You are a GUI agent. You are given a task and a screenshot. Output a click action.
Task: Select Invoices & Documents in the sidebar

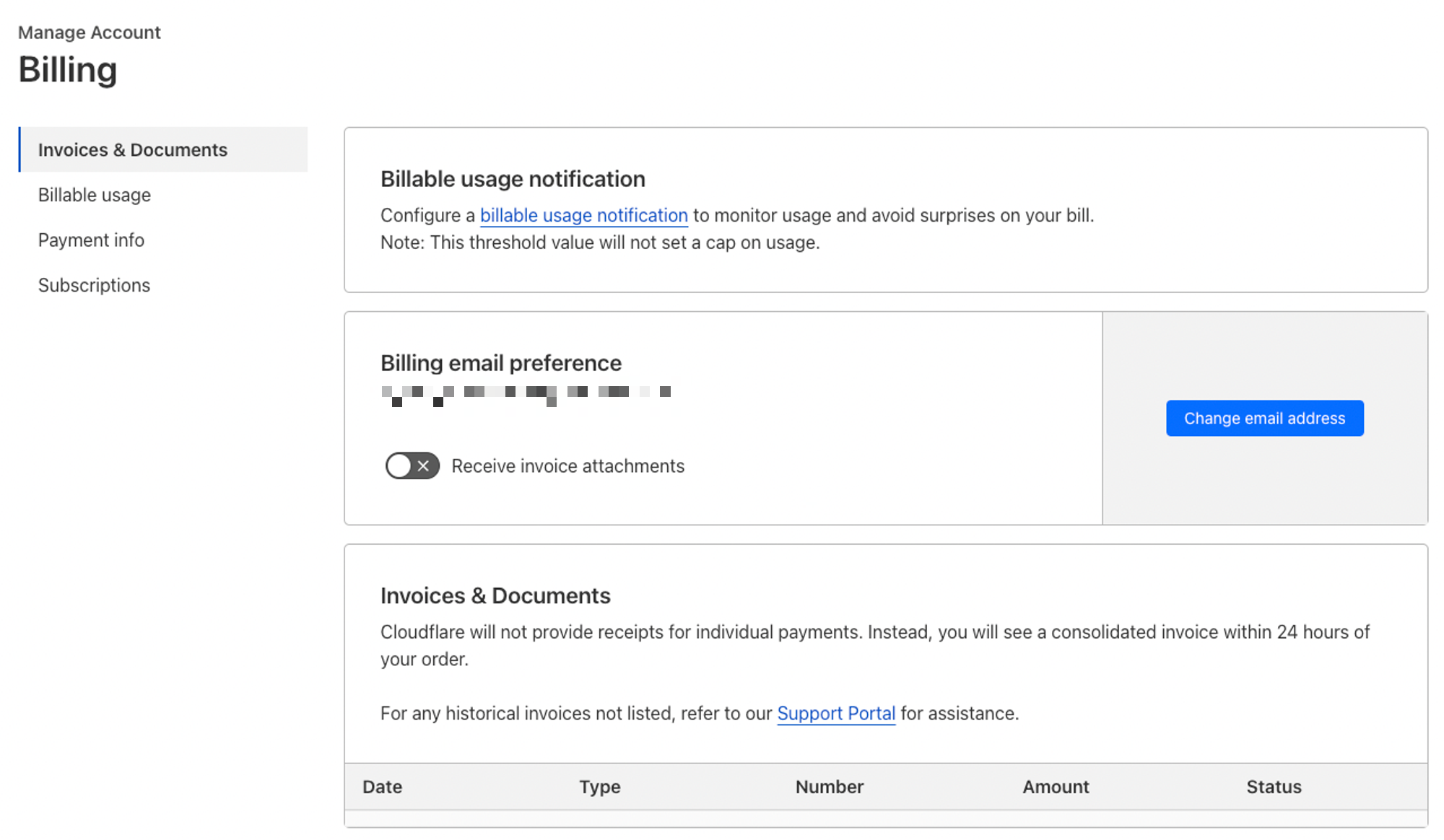click(x=133, y=149)
